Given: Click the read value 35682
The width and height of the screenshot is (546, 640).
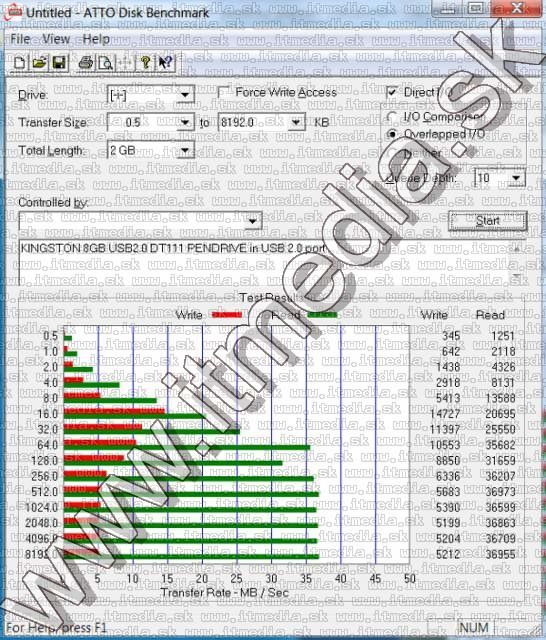Looking at the screenshot, I should click(x=500, y=445).
